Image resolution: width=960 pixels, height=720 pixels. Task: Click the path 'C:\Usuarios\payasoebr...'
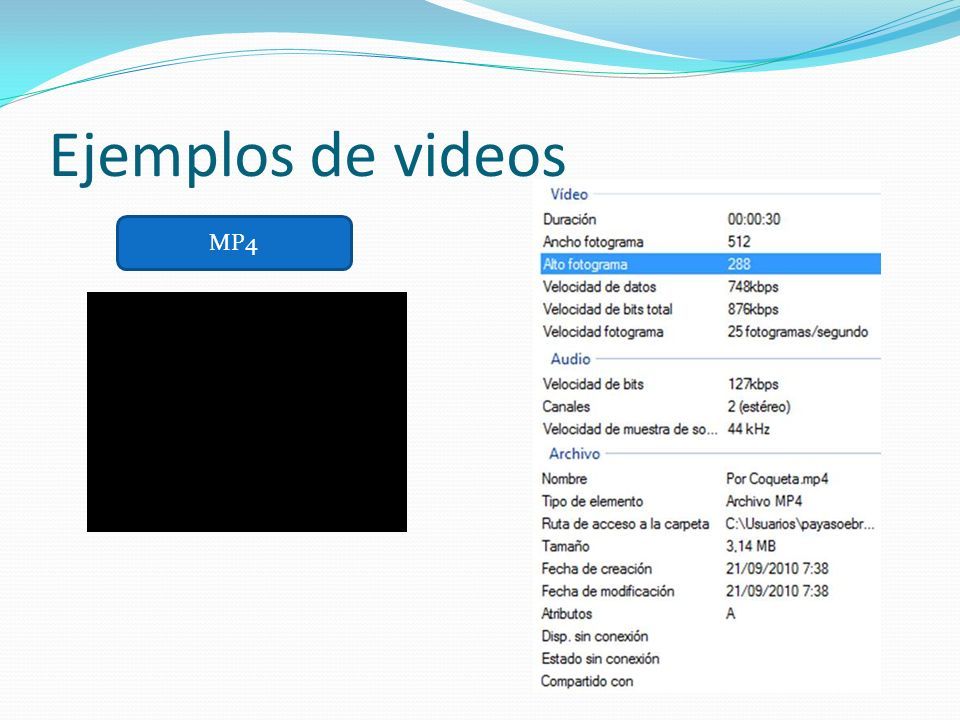800,524
